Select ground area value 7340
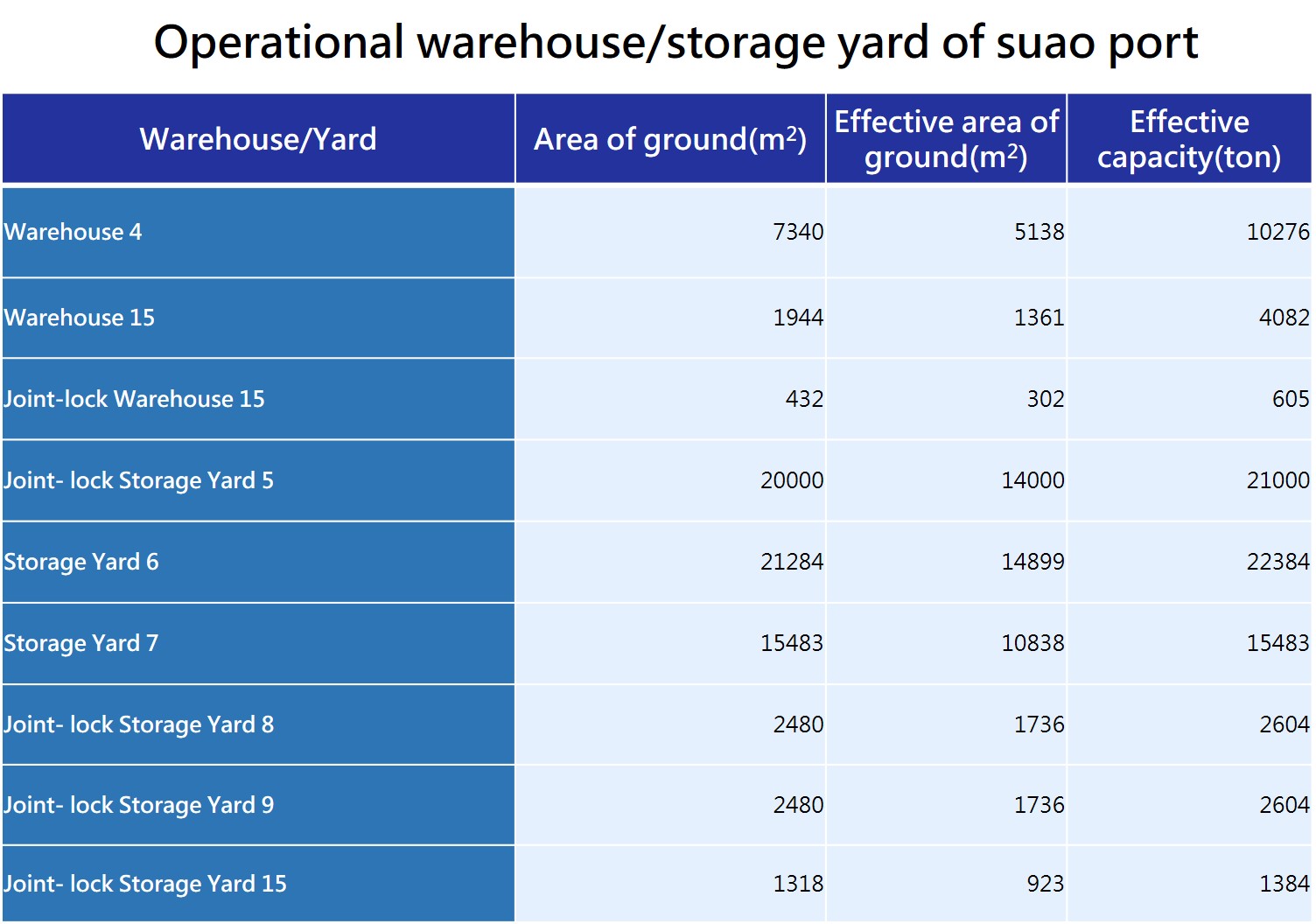 pos(798,232)
